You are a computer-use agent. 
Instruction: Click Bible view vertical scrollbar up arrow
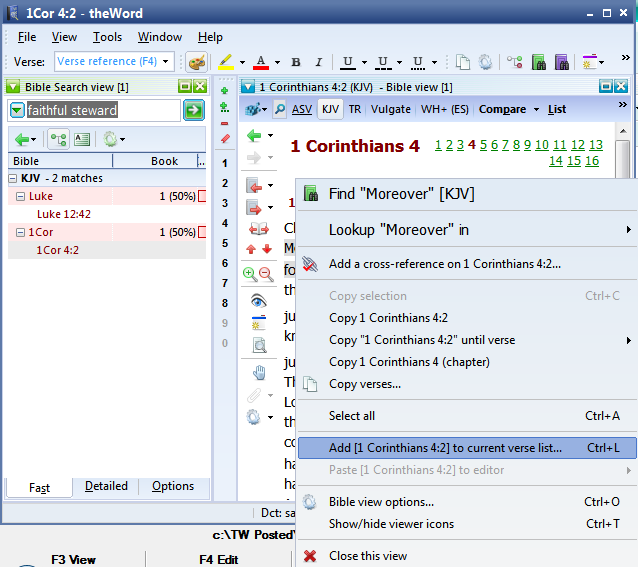click(623, 131)
